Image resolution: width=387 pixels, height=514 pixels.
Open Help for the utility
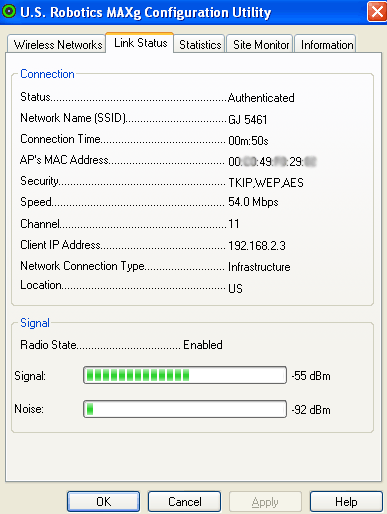click(346, 501)
